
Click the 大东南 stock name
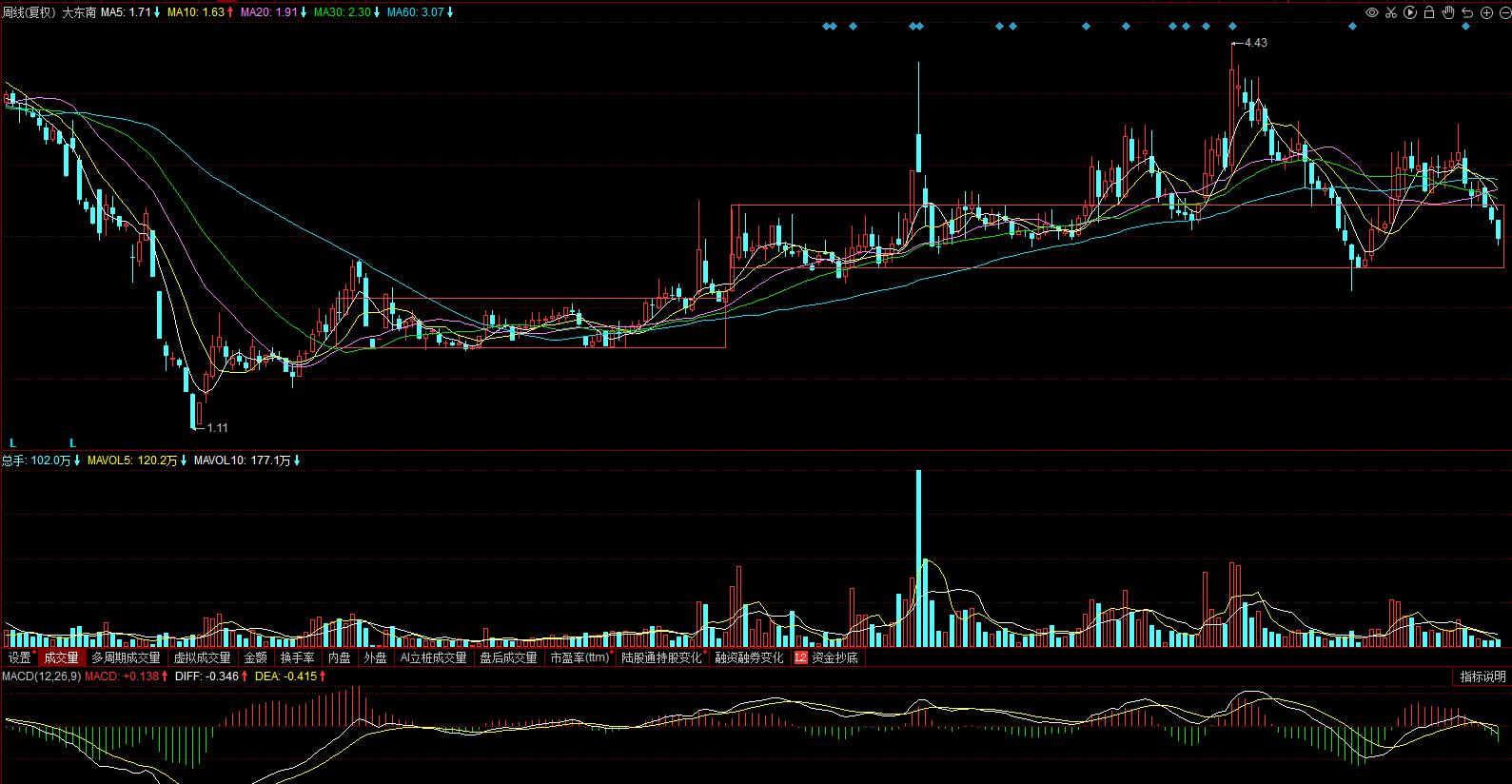coord(79,12)
